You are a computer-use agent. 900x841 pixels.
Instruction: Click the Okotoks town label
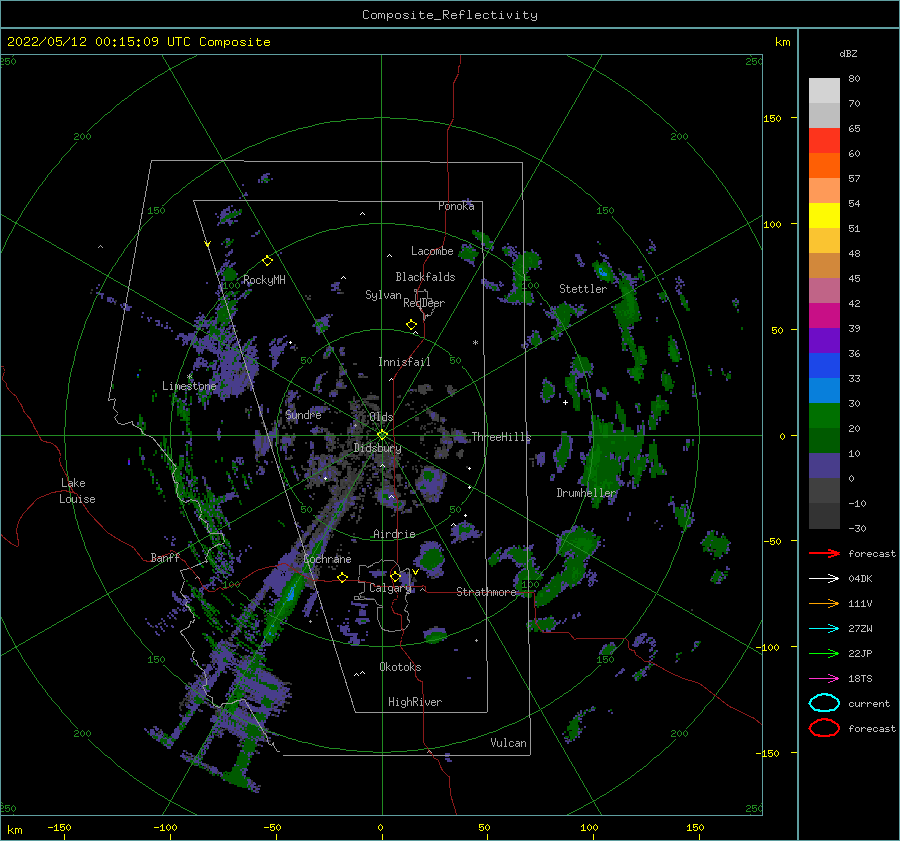tap(400, 667)
